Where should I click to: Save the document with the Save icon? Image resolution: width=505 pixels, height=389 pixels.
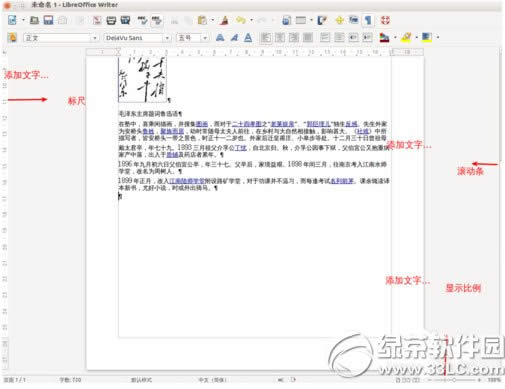click(x=49, y=20)
